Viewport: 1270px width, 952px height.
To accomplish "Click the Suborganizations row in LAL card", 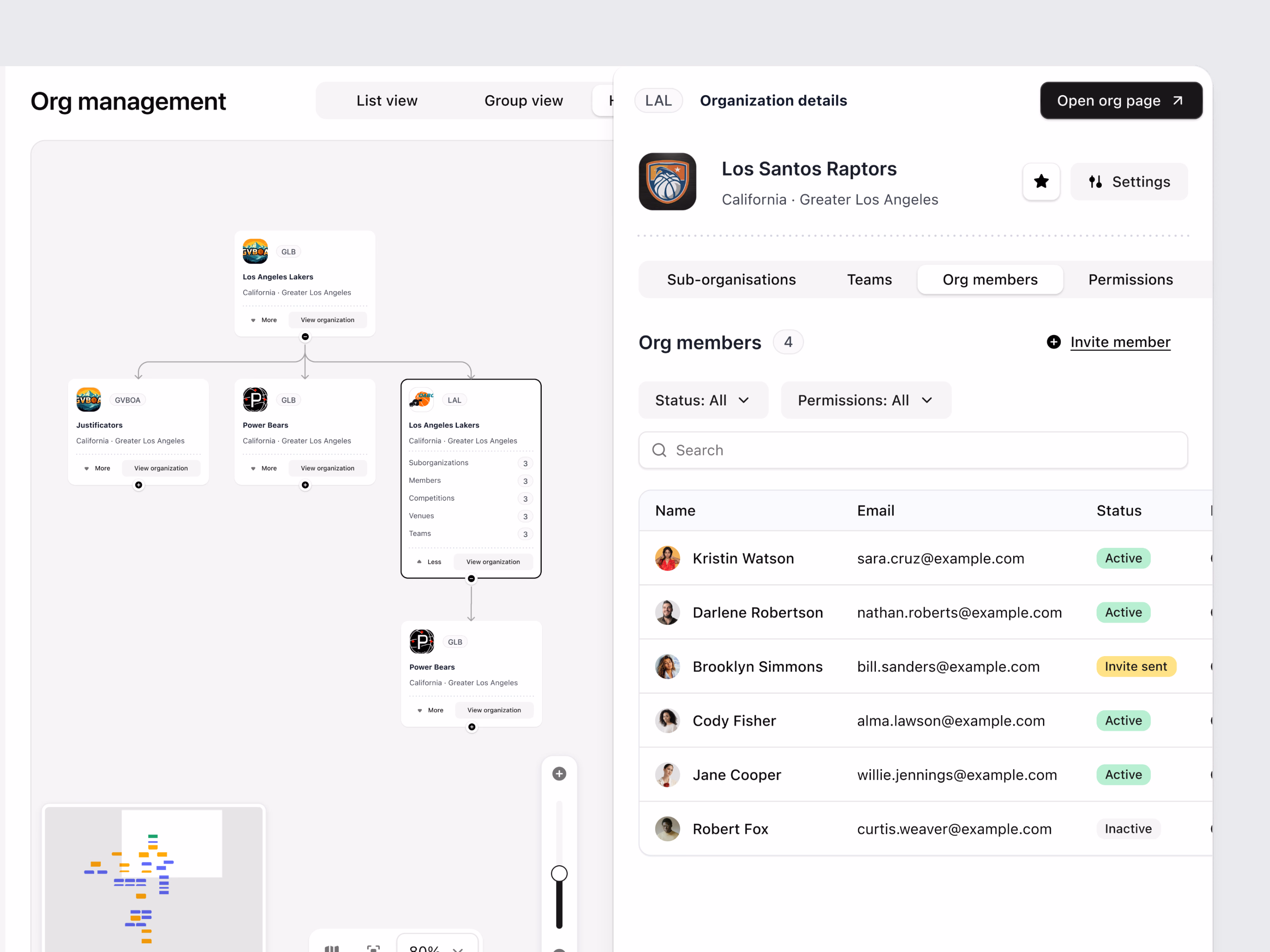I will (471, 463).
